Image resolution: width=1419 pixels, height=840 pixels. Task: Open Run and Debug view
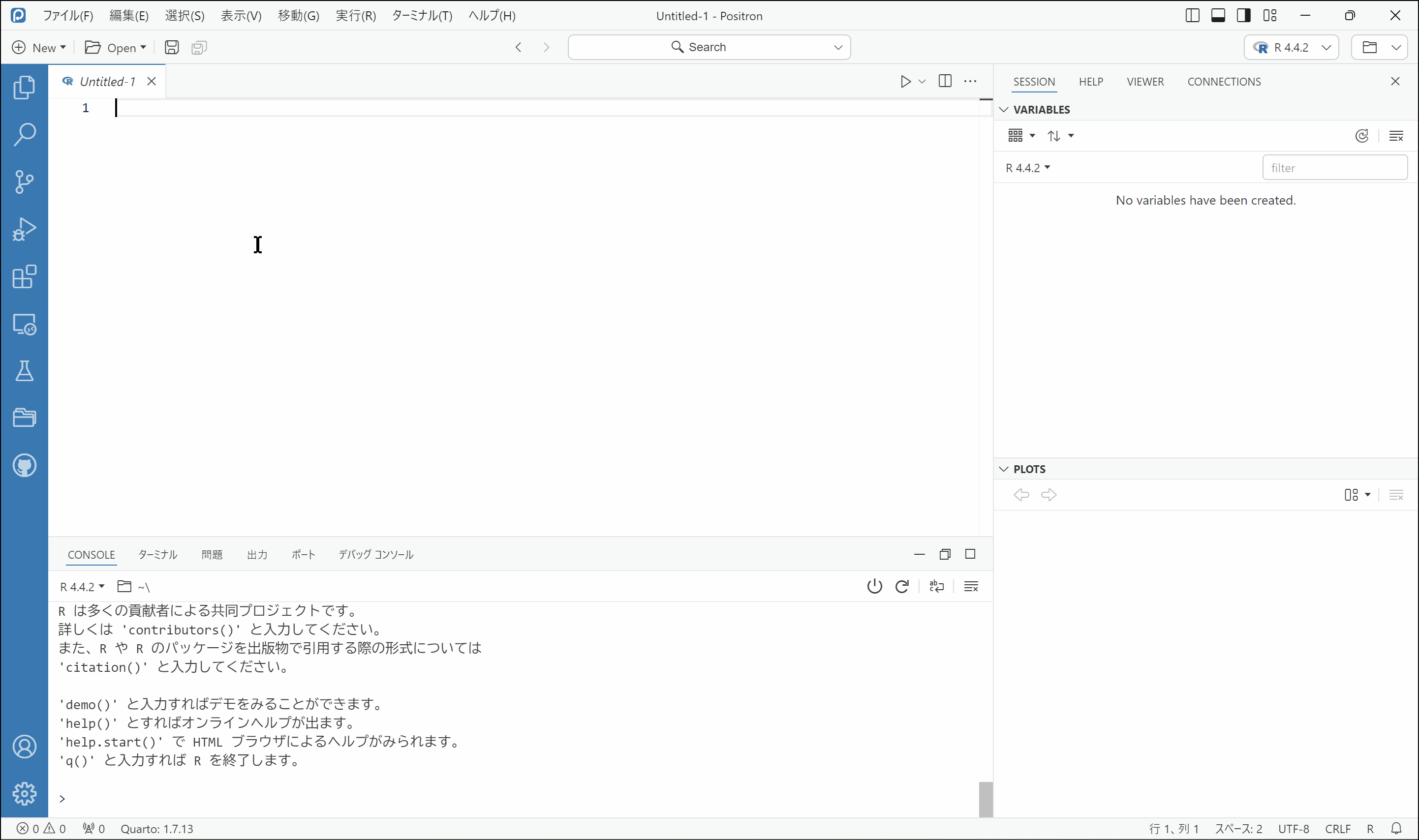coord(24,229)
